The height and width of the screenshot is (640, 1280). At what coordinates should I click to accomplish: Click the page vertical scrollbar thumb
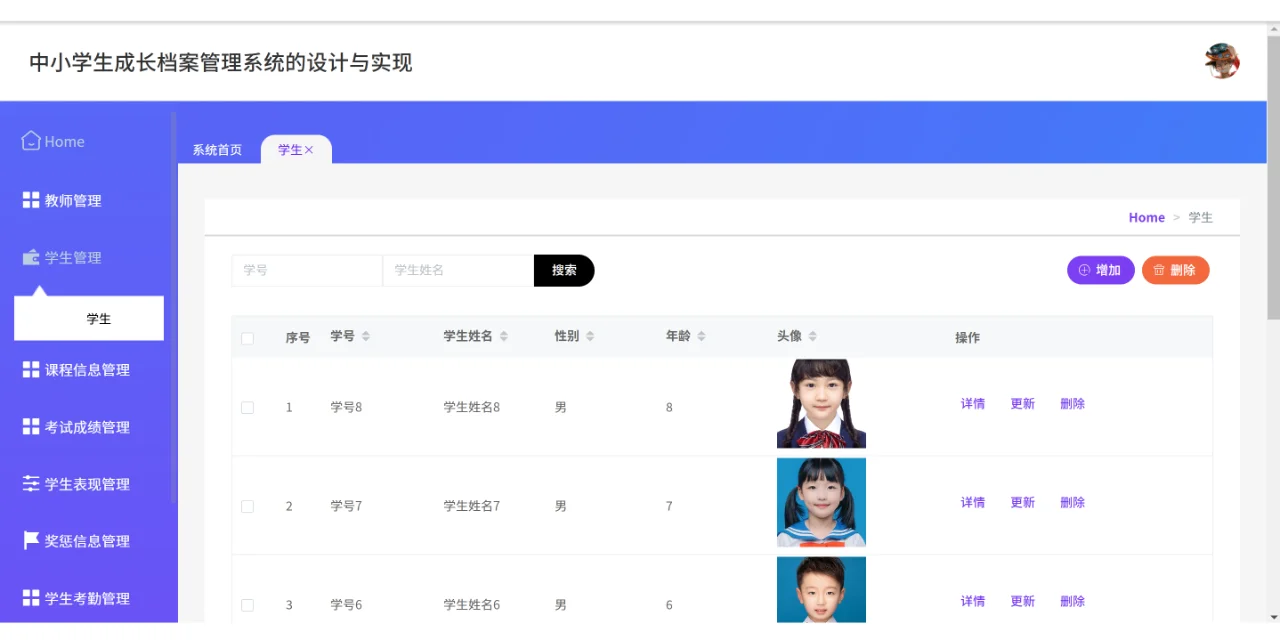point(1273,180)
